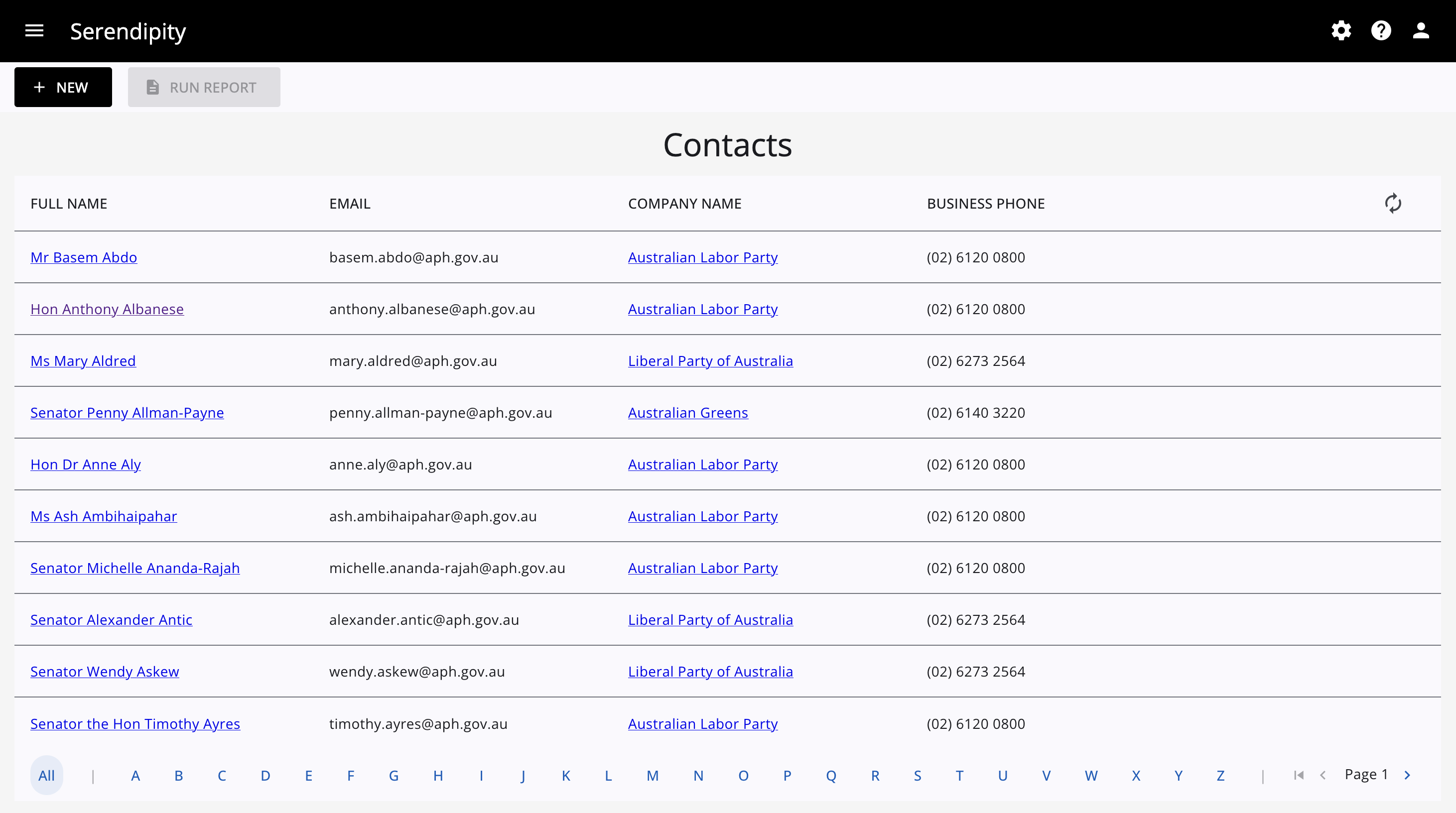Open Australian Greens company link

688,412
